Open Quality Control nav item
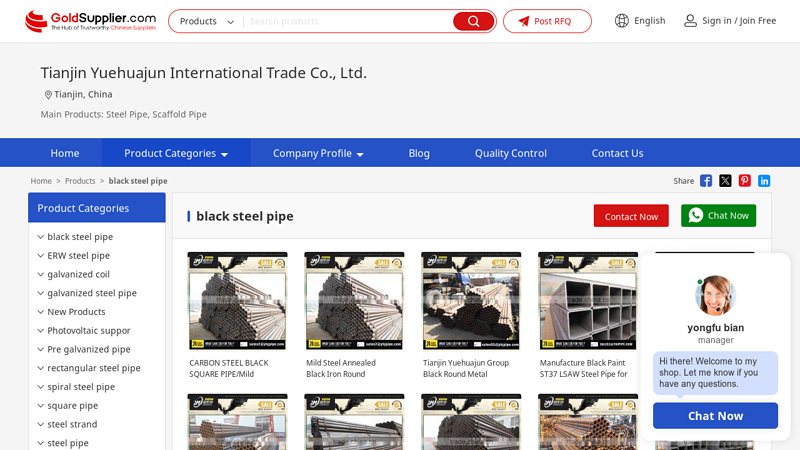800x450 pixels. pyautogui.click(x=511, y=153)
